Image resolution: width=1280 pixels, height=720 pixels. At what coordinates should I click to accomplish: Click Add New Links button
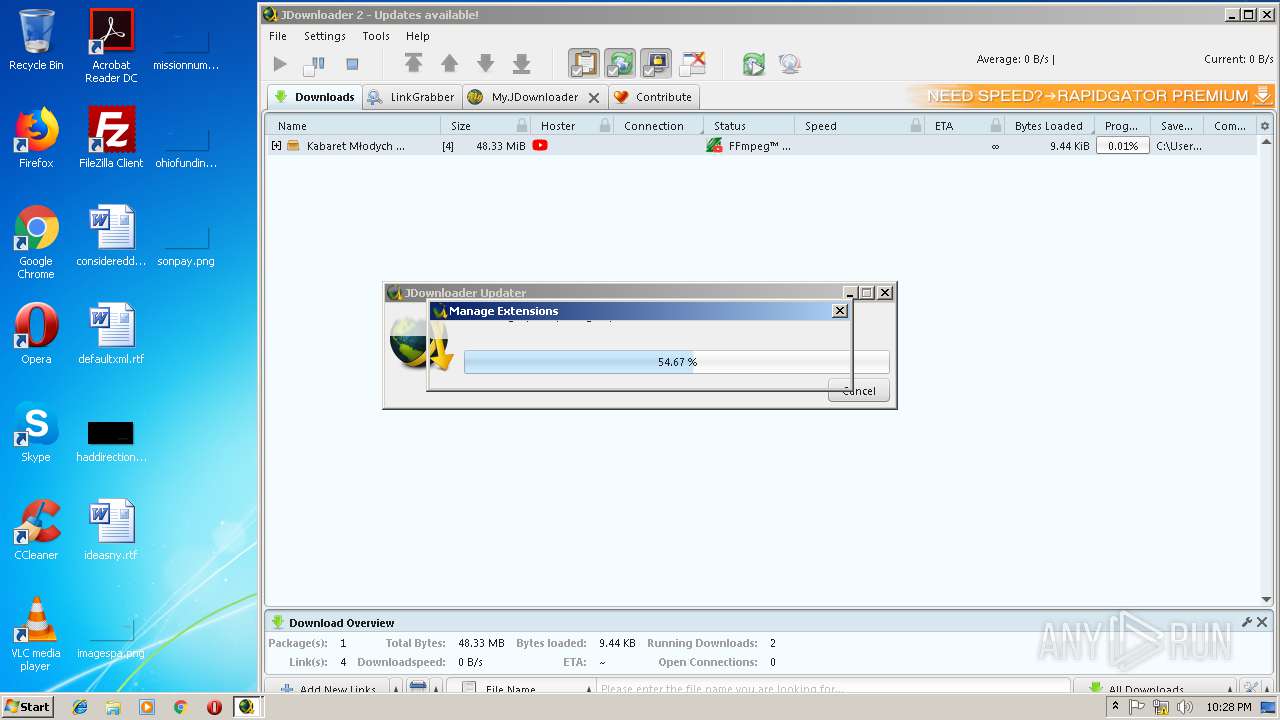click(328, 689)
